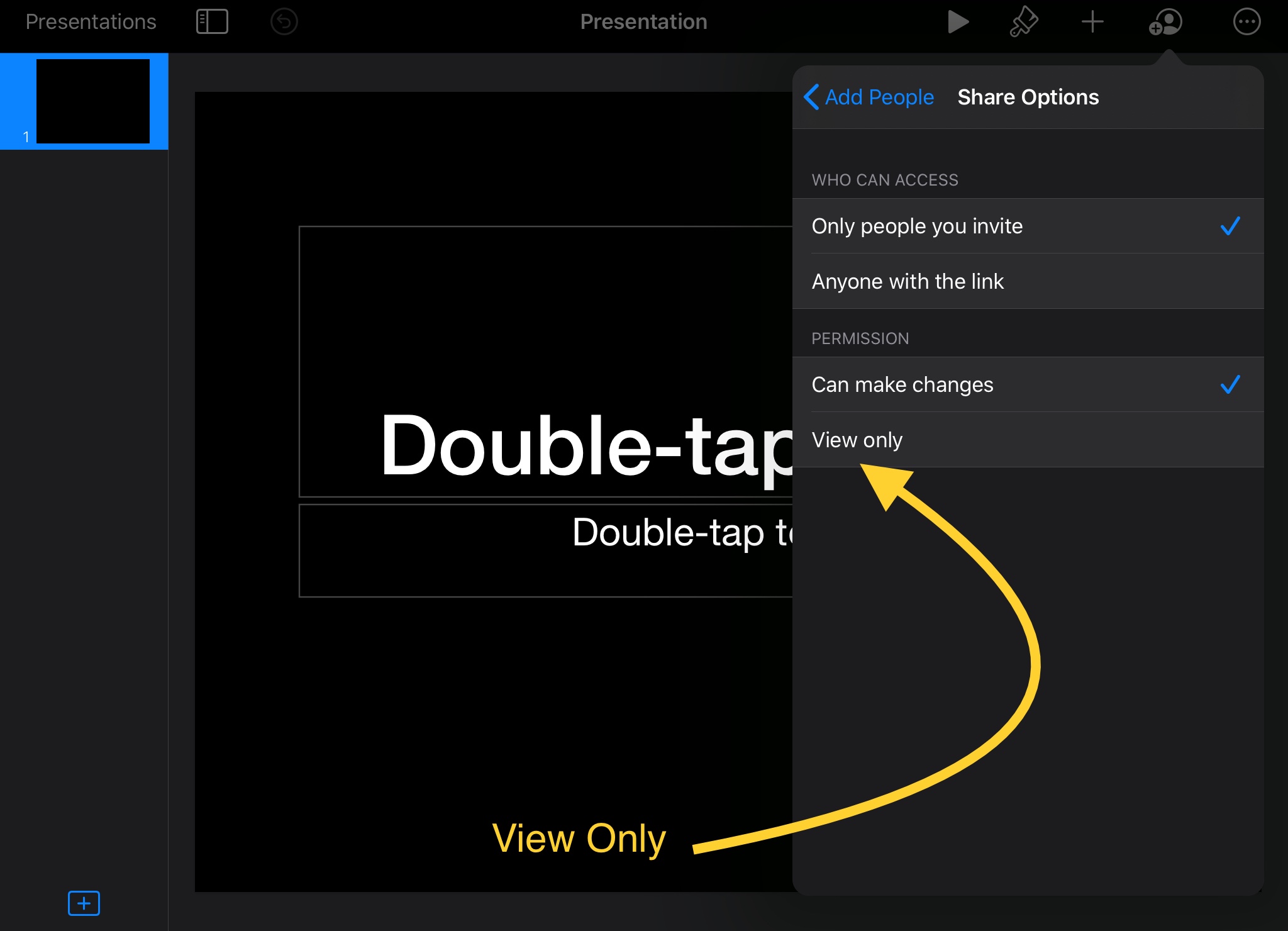This screenshot has width=1288, height=931.
Task: Play the slideshow with the play icon
Action: click(957, 22)
